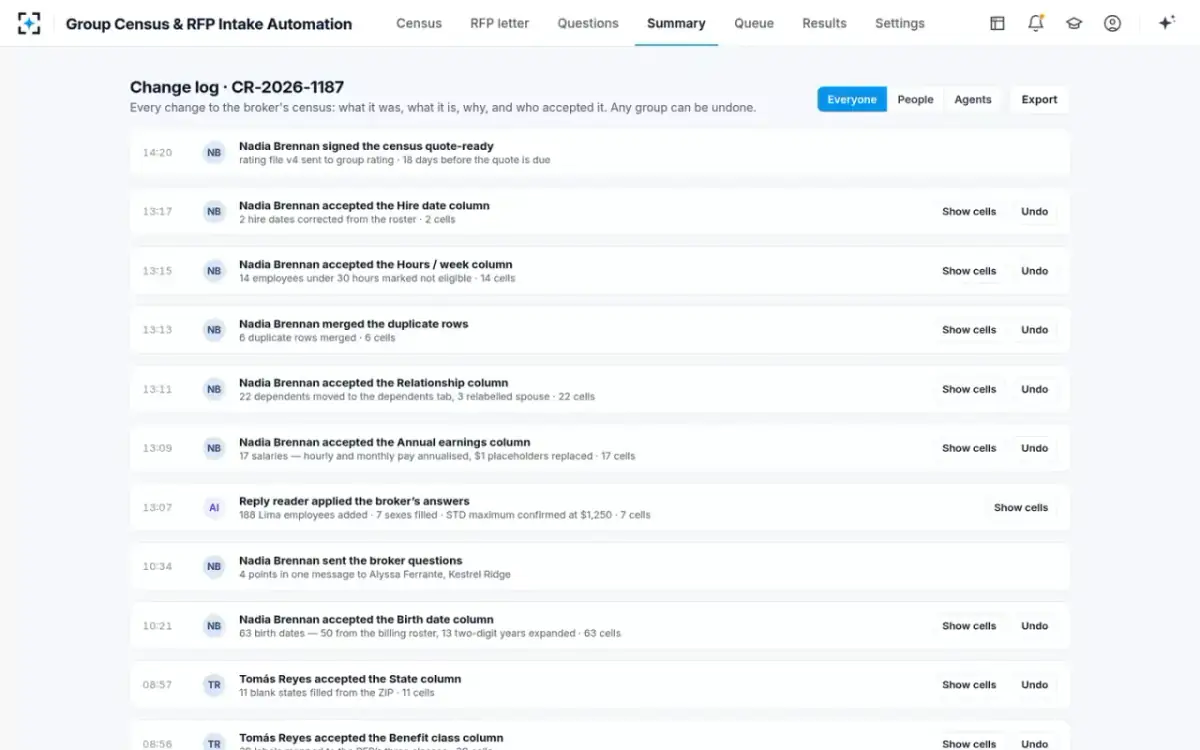Open the sparkle AI assistant icon

click(1166, 23)
